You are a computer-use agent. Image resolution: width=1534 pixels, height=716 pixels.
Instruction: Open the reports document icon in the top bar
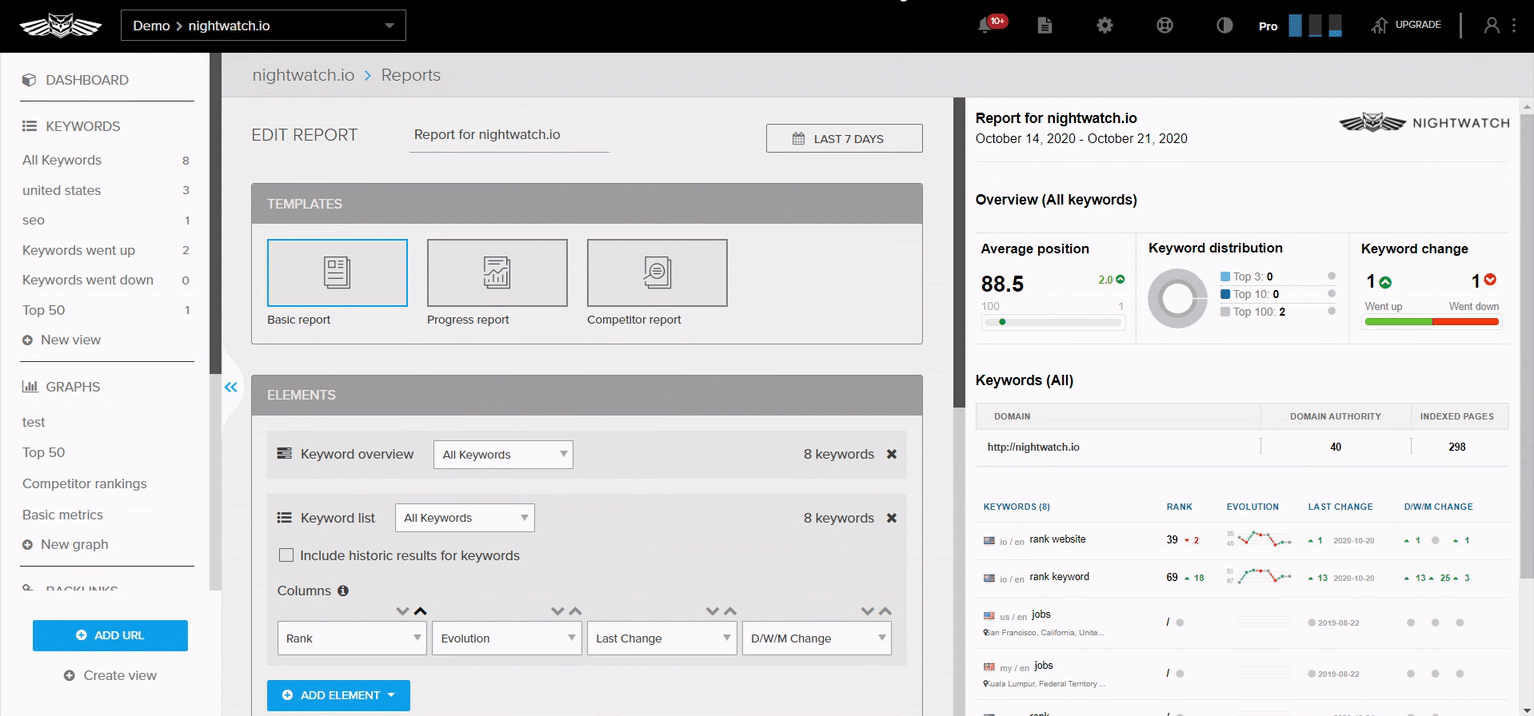coord(1044,25)
